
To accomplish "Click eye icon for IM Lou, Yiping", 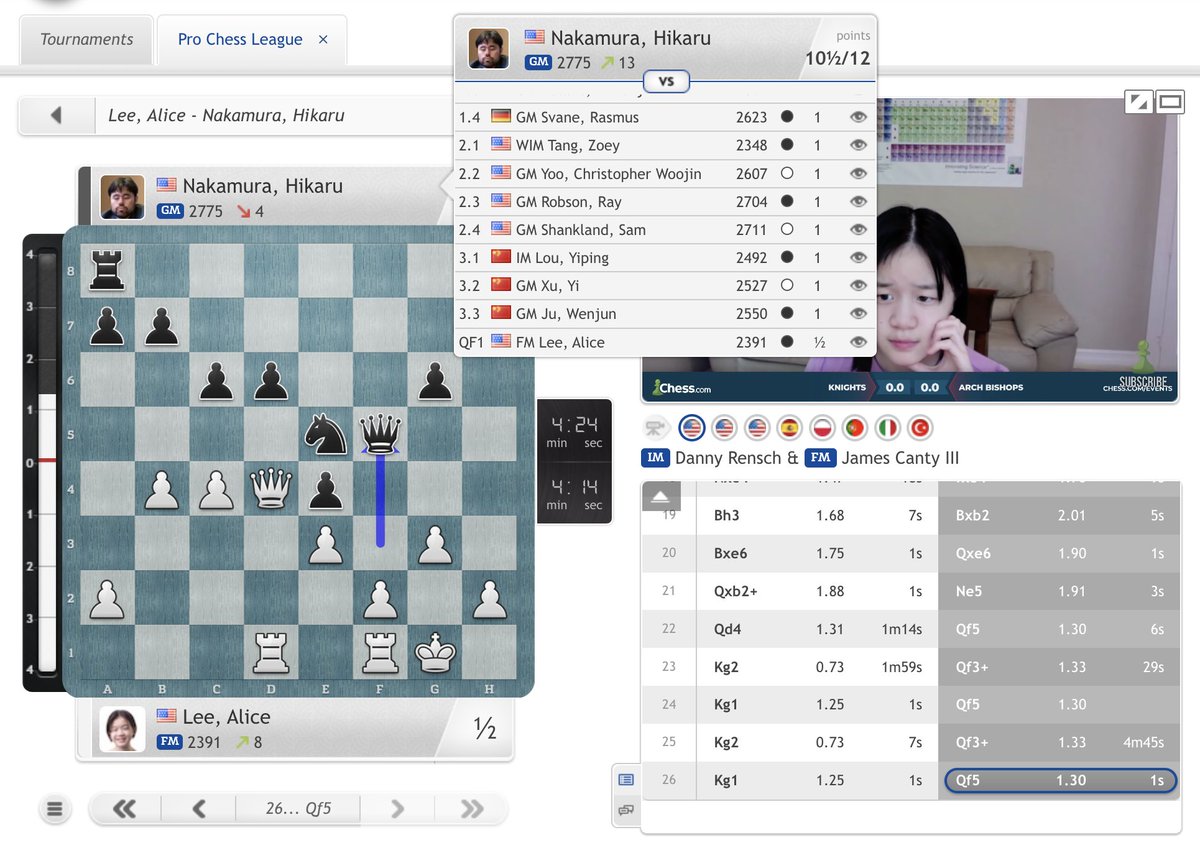I will 857,257.
